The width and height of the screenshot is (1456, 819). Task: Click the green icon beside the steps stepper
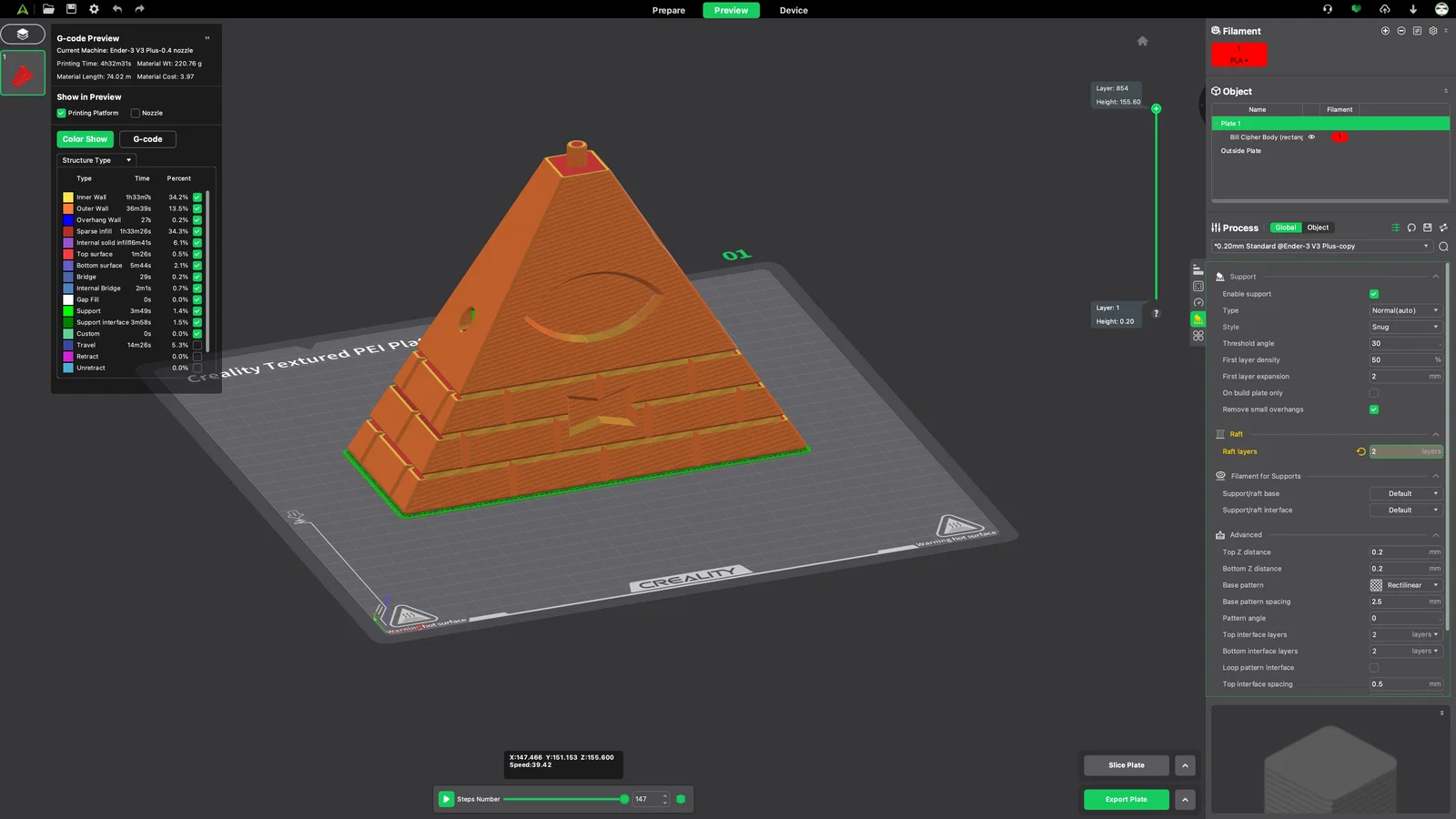click(681, 799)
